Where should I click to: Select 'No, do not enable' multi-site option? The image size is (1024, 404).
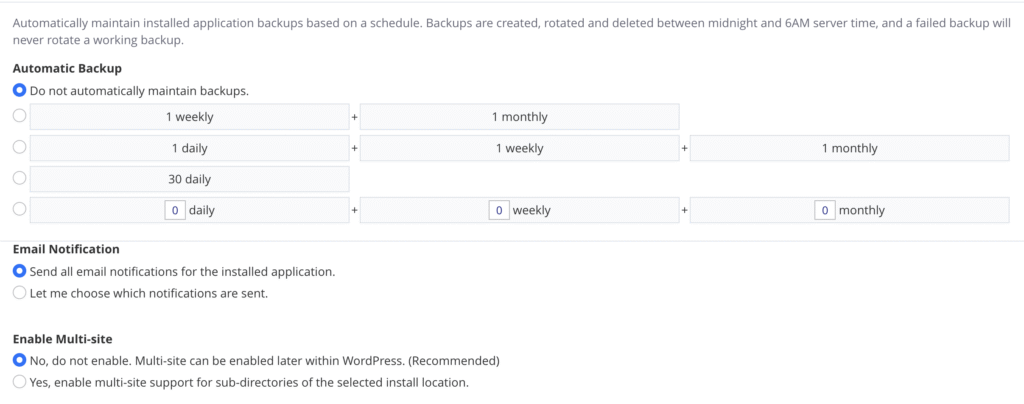(x=20, y=360)
